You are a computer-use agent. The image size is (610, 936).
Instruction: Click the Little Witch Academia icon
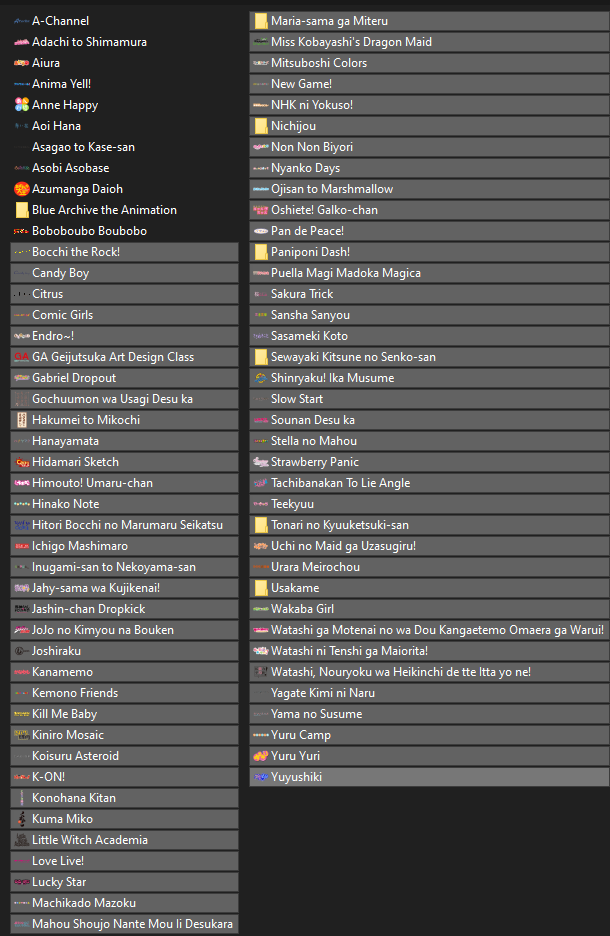coord(21,840)
